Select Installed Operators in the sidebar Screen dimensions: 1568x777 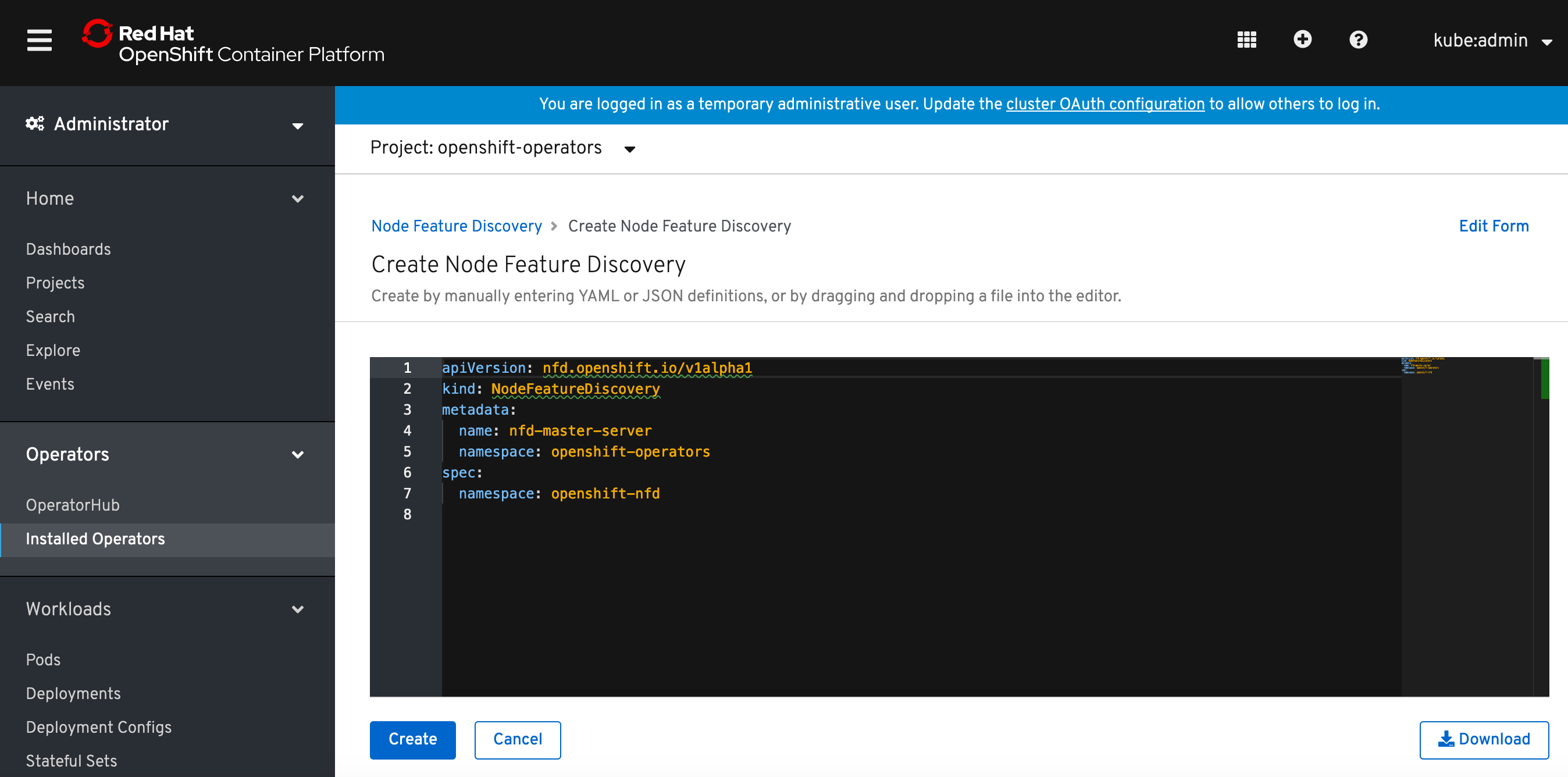[95, 539]
